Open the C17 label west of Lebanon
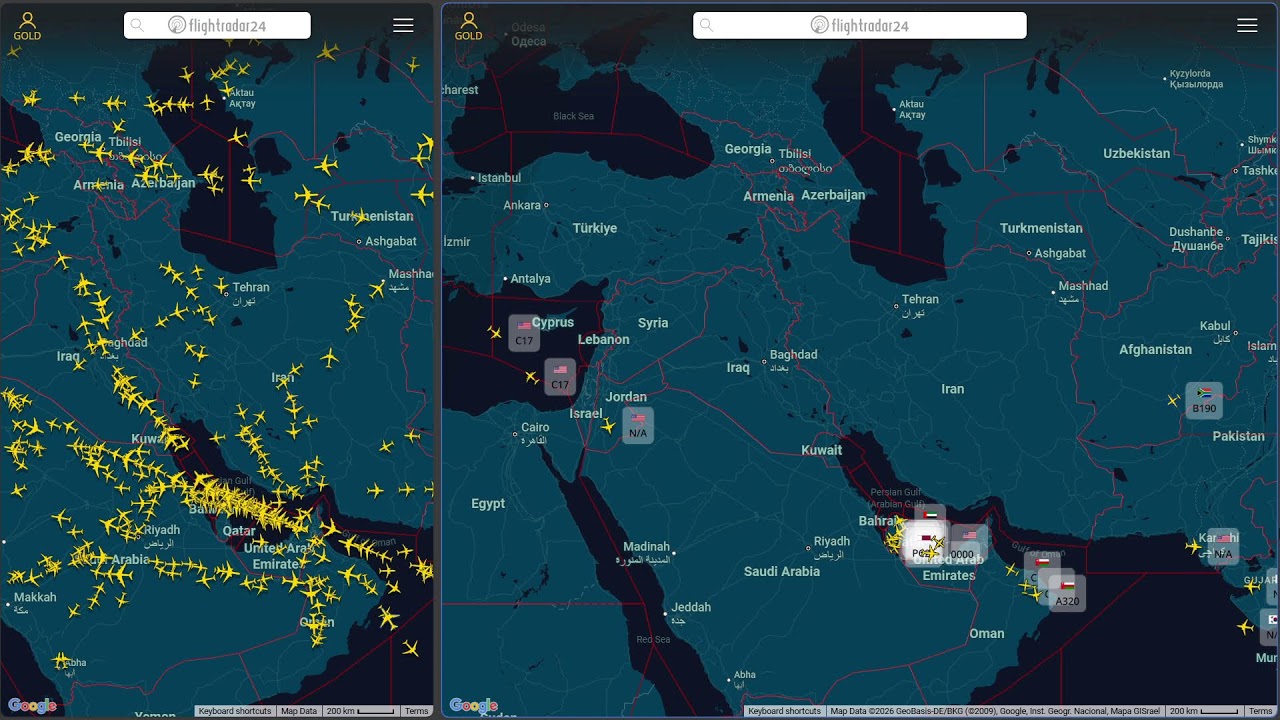 [560, 377]
